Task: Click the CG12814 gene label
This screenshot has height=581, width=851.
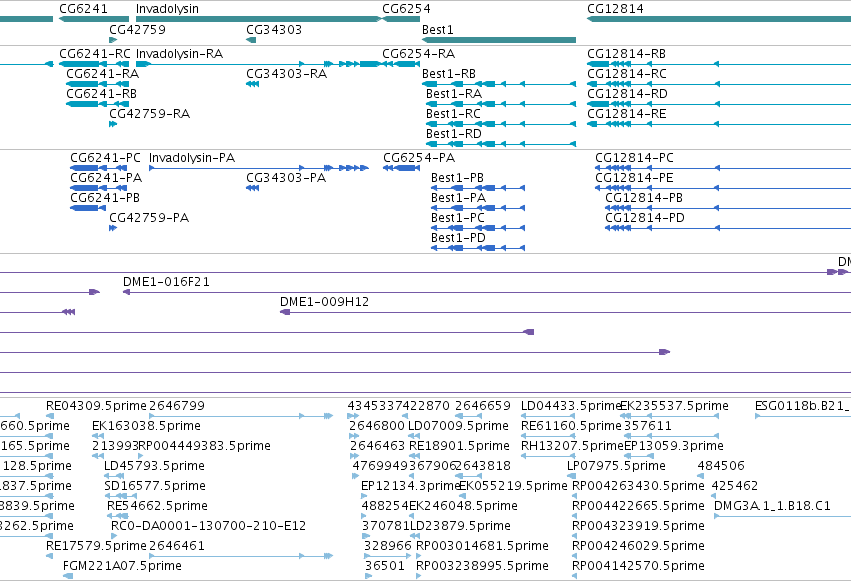Action: (x=615, y=9)
